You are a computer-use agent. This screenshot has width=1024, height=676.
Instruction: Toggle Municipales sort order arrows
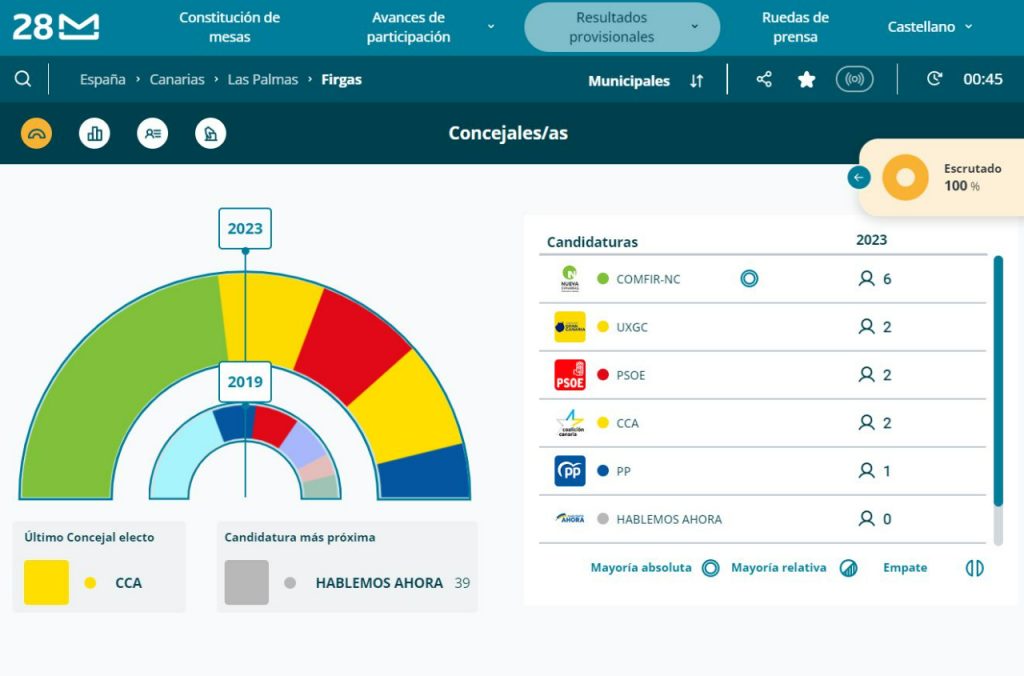697,80
